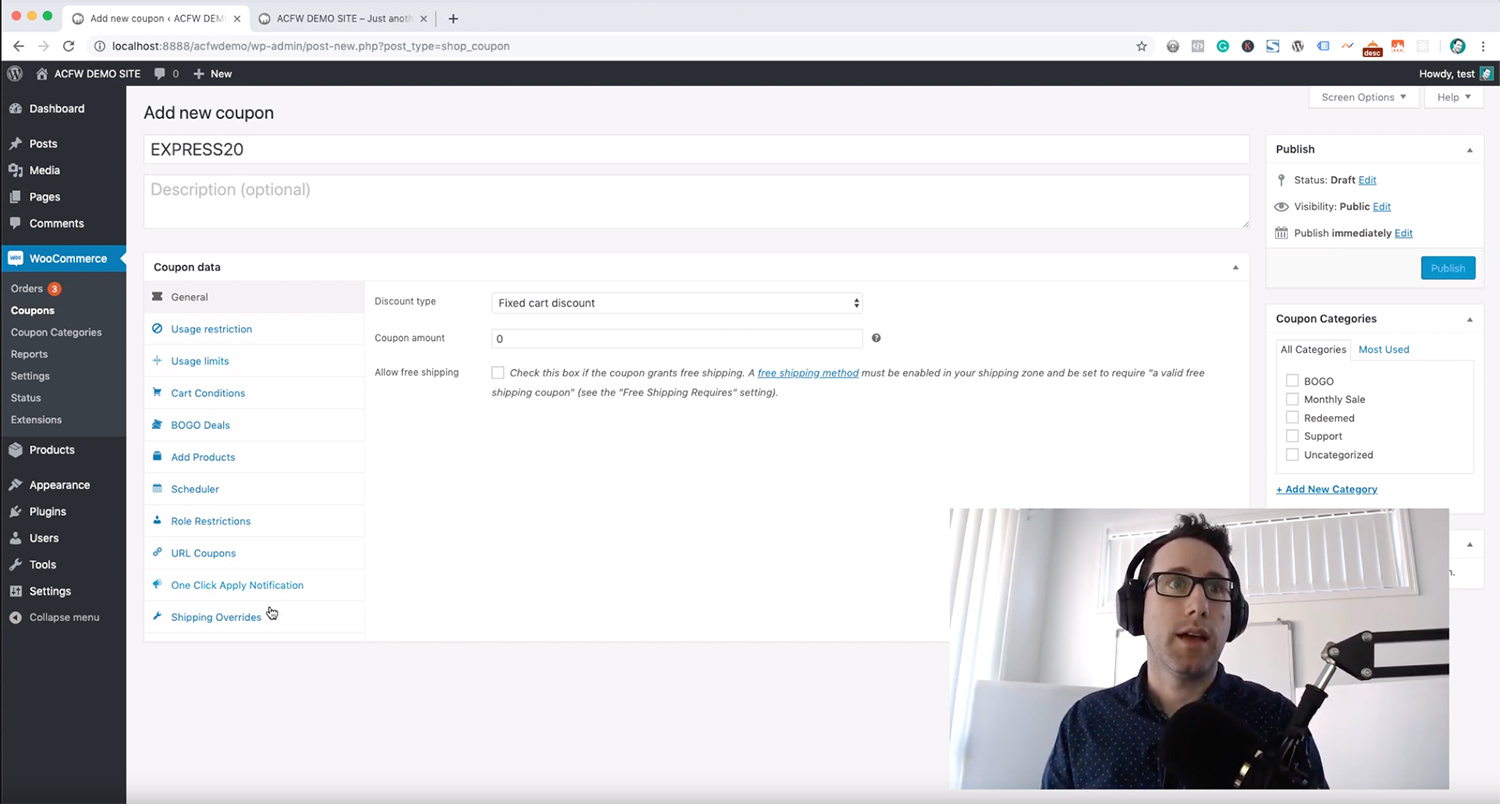Open the ACFW DEMO SITE home icon
Viewport: 1500px width, 804px height.
click(x=42, y=73)
